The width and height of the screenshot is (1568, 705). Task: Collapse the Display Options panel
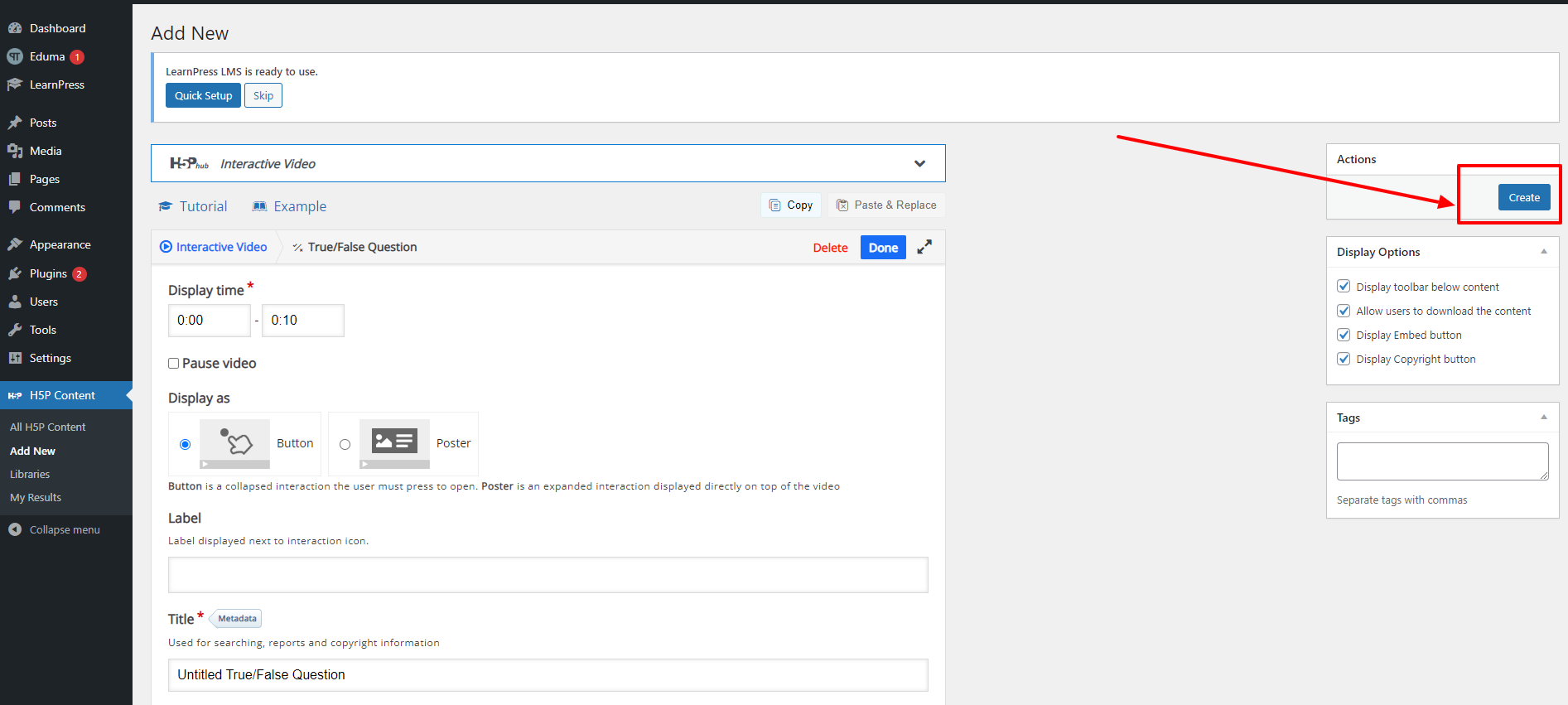pos(1544,251)
